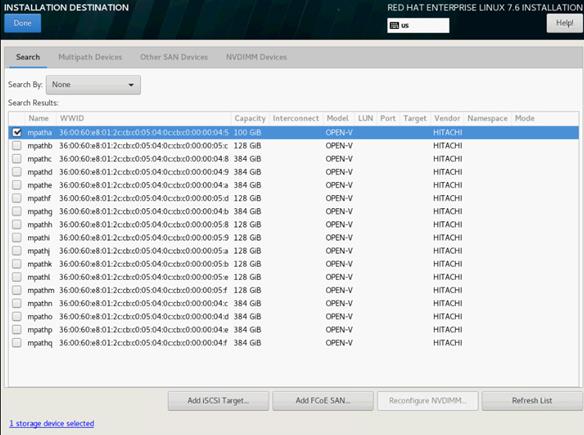Check the mpathb 128 GiB device checkbox

coord(17,146)
